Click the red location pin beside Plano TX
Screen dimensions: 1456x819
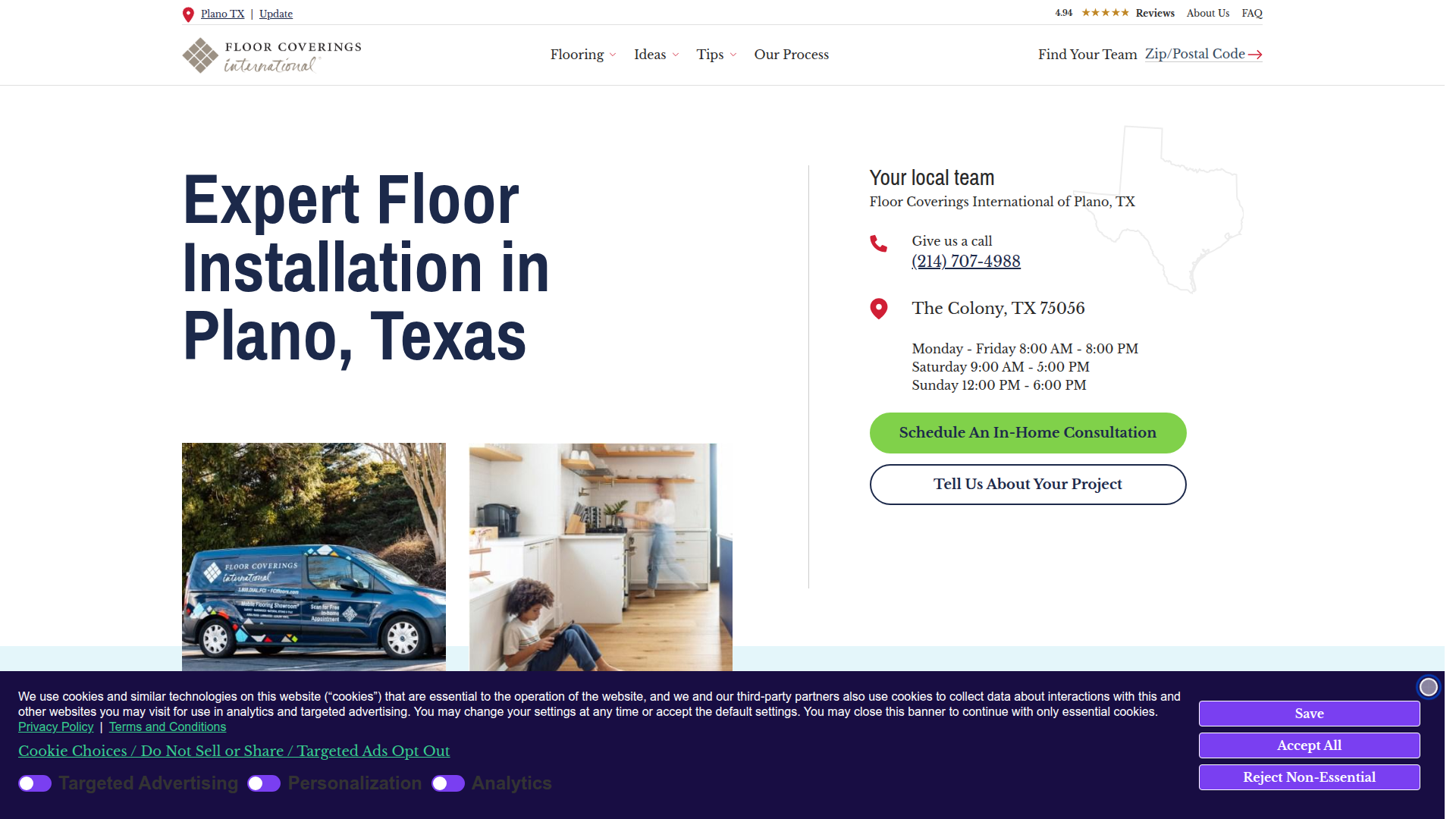[x=188, y=14]
